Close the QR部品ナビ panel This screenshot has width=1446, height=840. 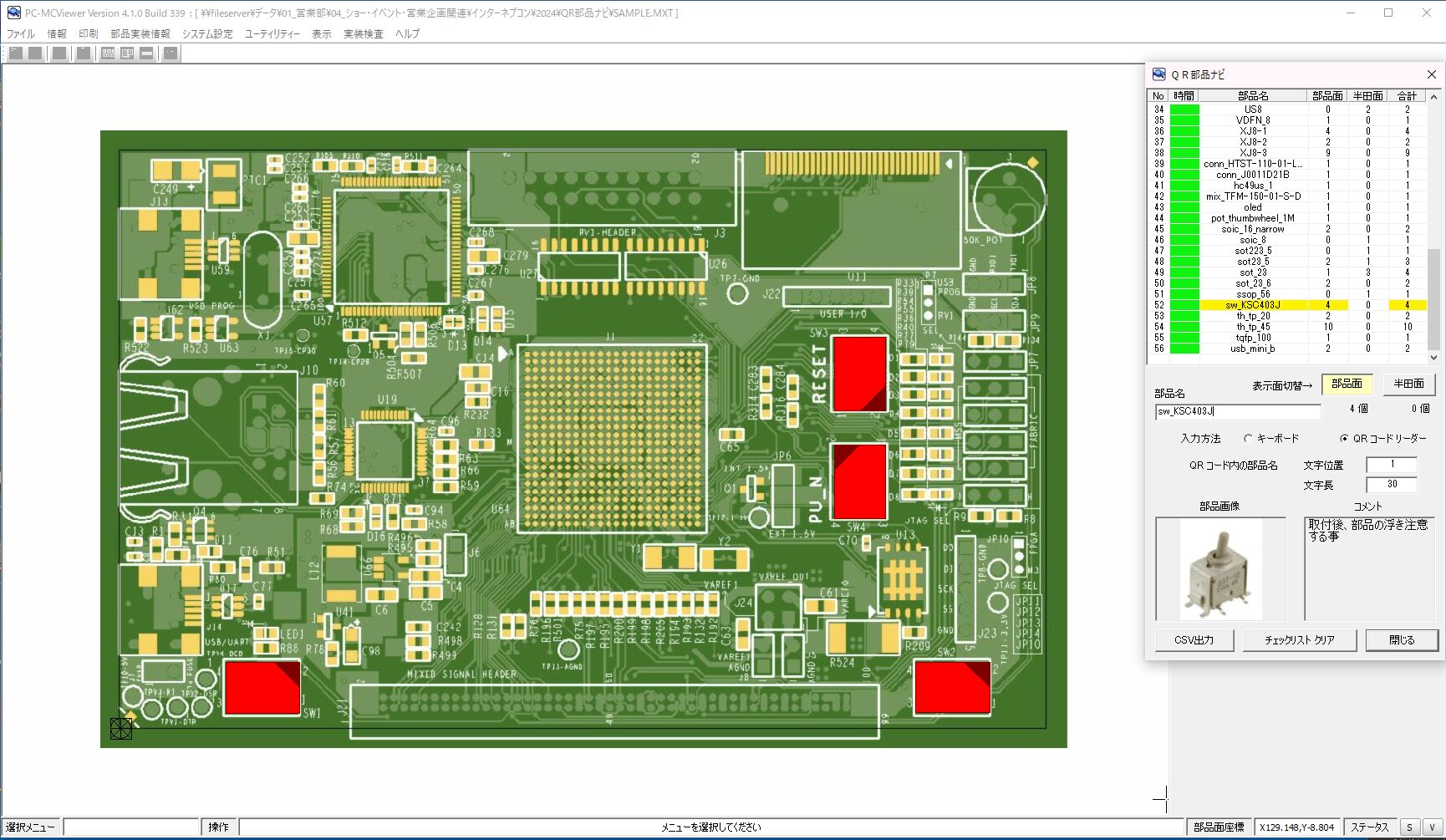[x=1431, y=74]
